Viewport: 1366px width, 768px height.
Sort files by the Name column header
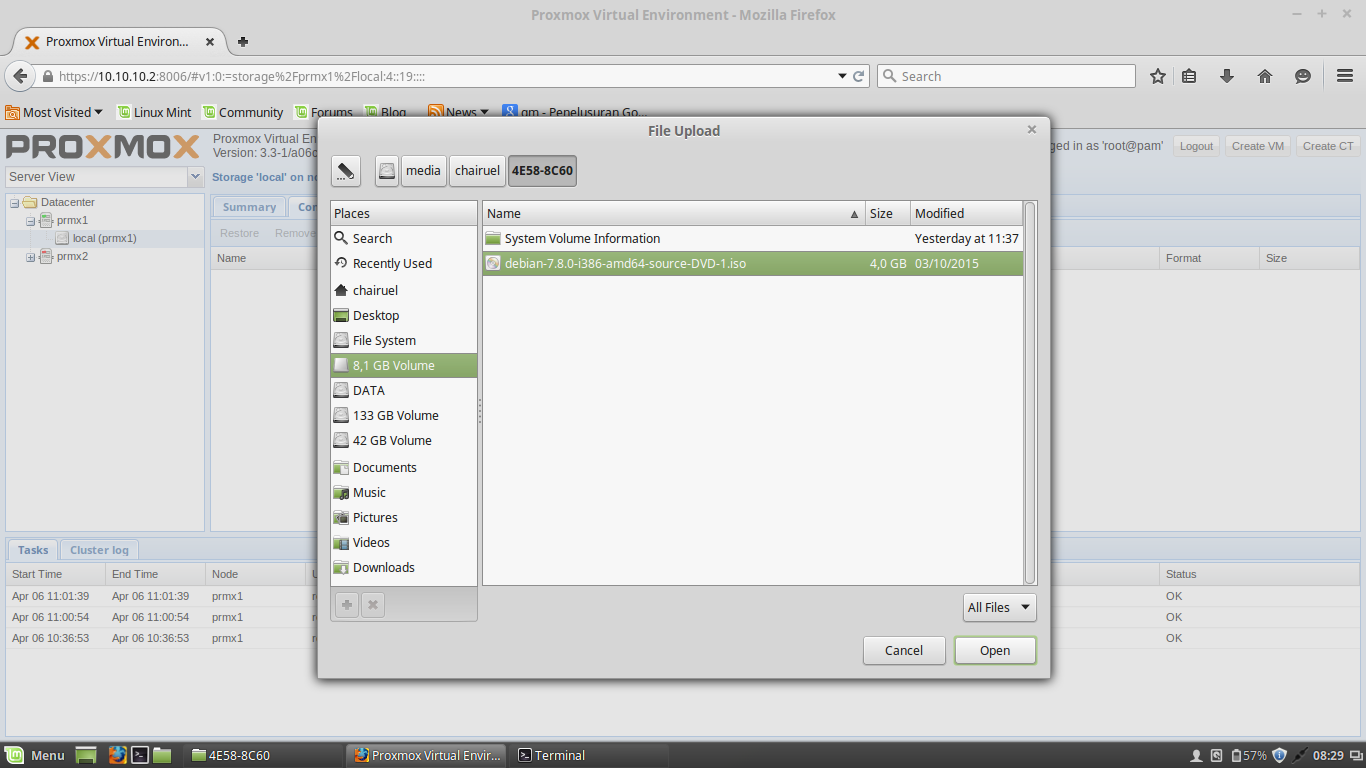[674, 213]
